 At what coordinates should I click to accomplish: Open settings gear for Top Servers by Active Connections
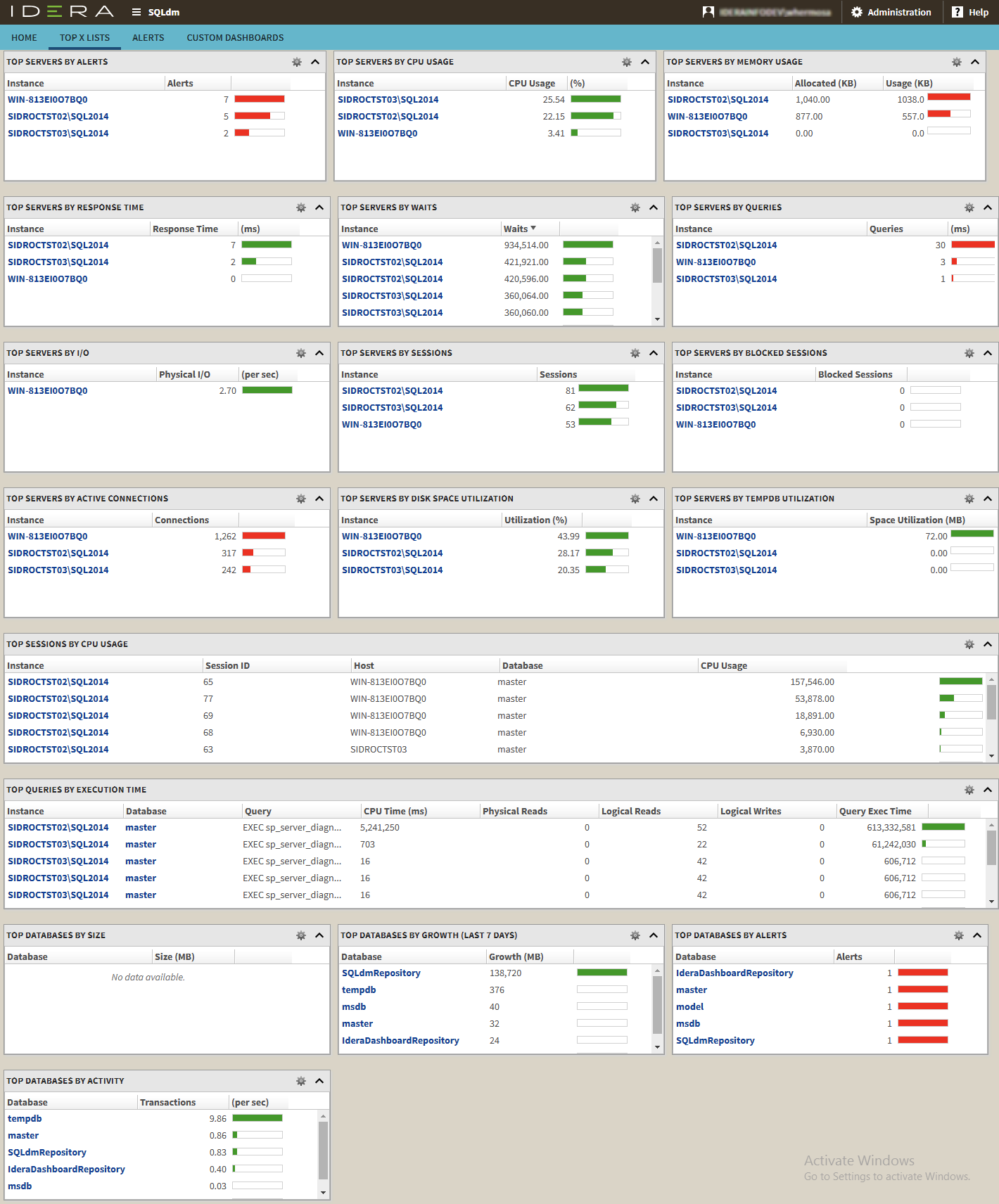click(301, 499)
